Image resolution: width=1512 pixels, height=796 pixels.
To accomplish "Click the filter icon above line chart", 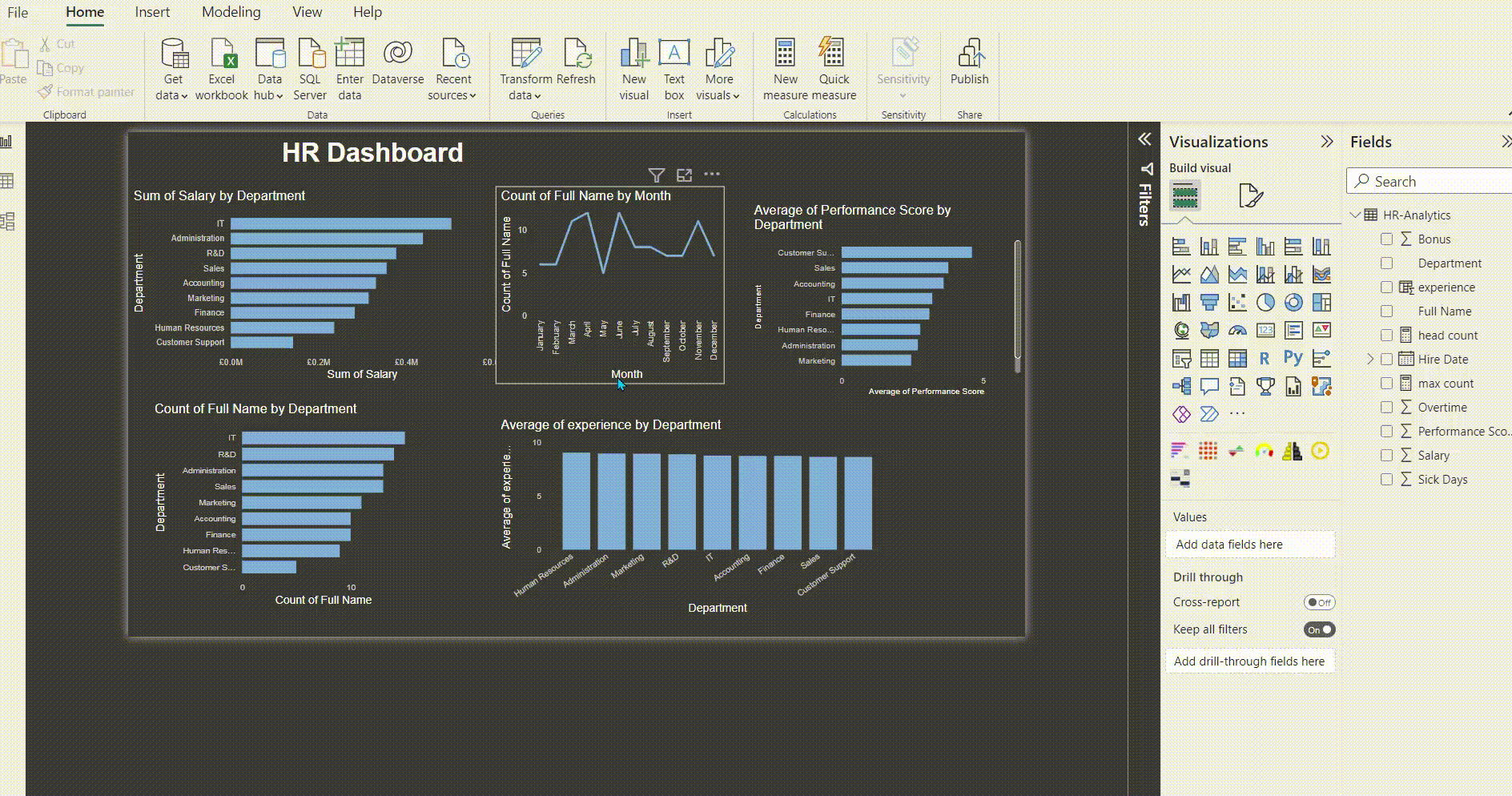I will 656,175.
